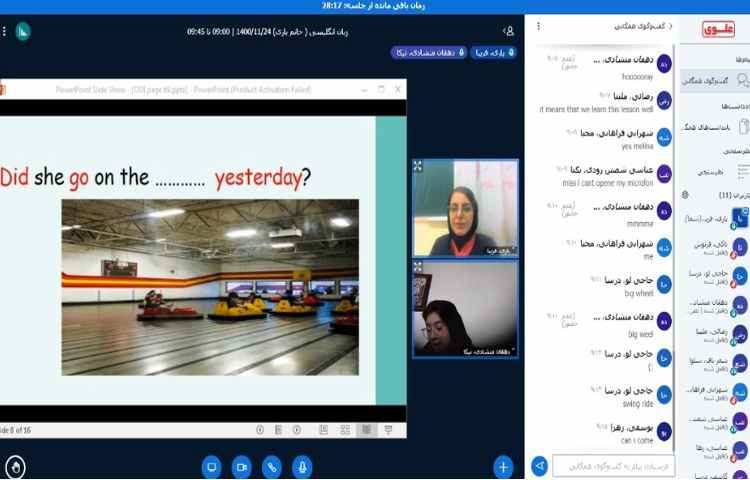
Task: Open the blue plus actions button
Action: [x=503, y=466]
